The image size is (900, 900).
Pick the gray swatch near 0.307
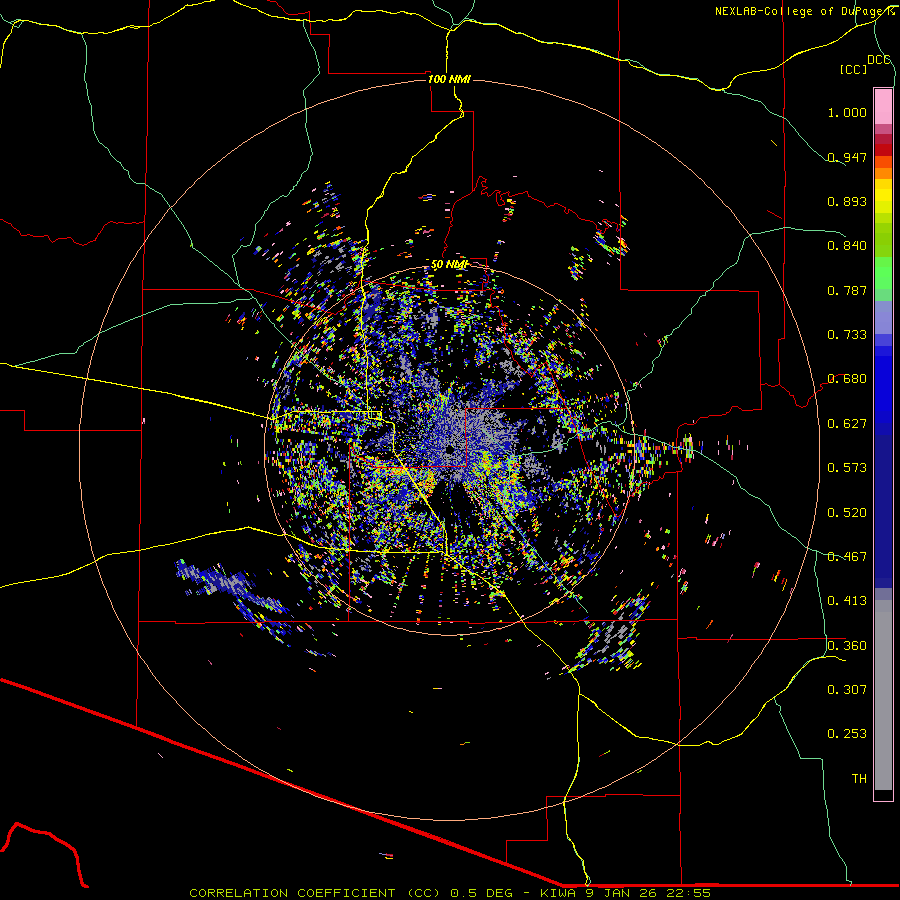[x=883, y=695]
